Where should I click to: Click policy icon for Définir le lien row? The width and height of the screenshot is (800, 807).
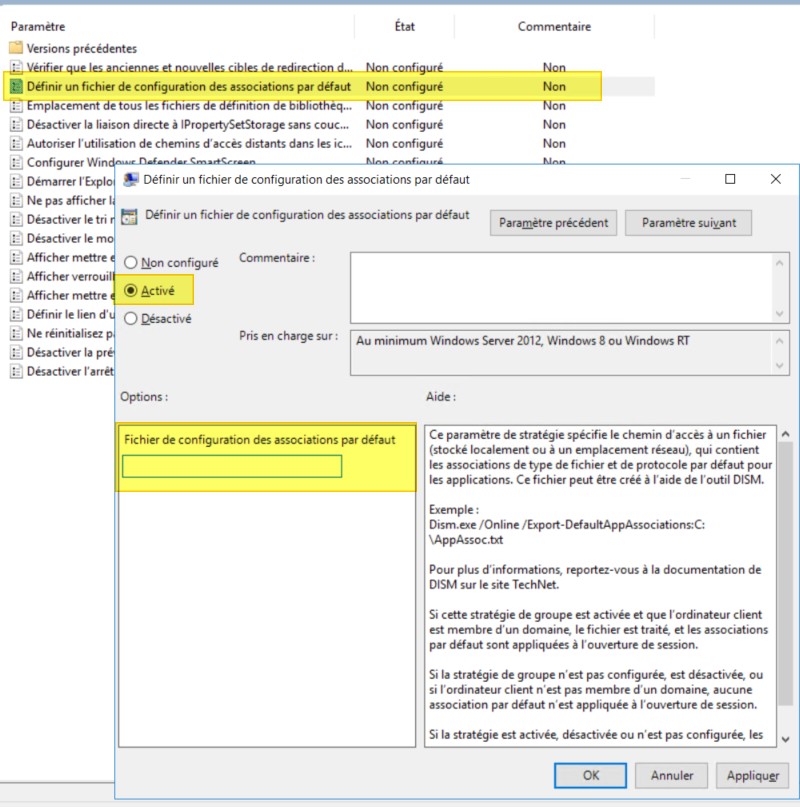16,314
